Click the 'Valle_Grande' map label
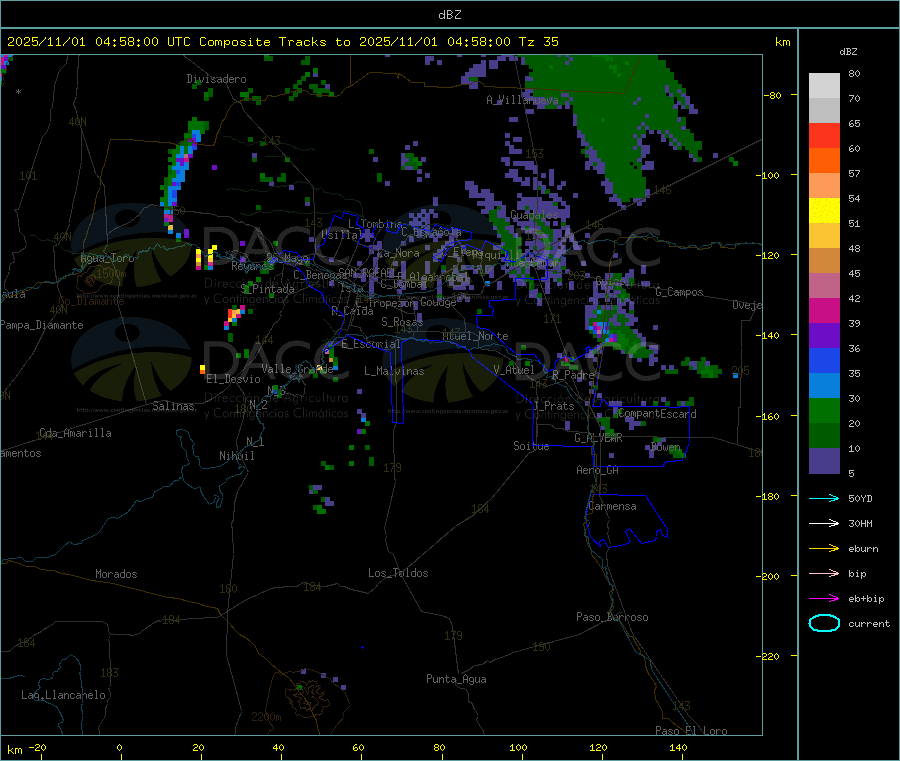Image resolution: width=900 pixels, height=761 pixels. [297, 369]
